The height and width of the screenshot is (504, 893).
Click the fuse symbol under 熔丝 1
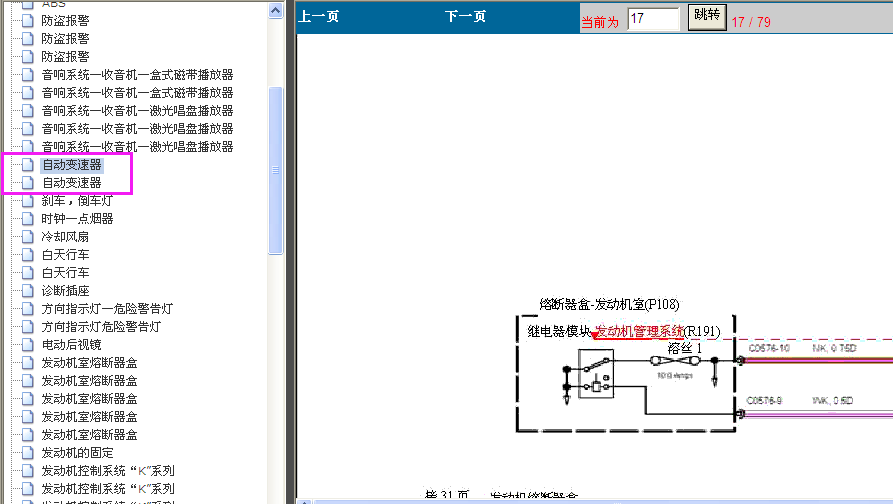click(675, 360)
